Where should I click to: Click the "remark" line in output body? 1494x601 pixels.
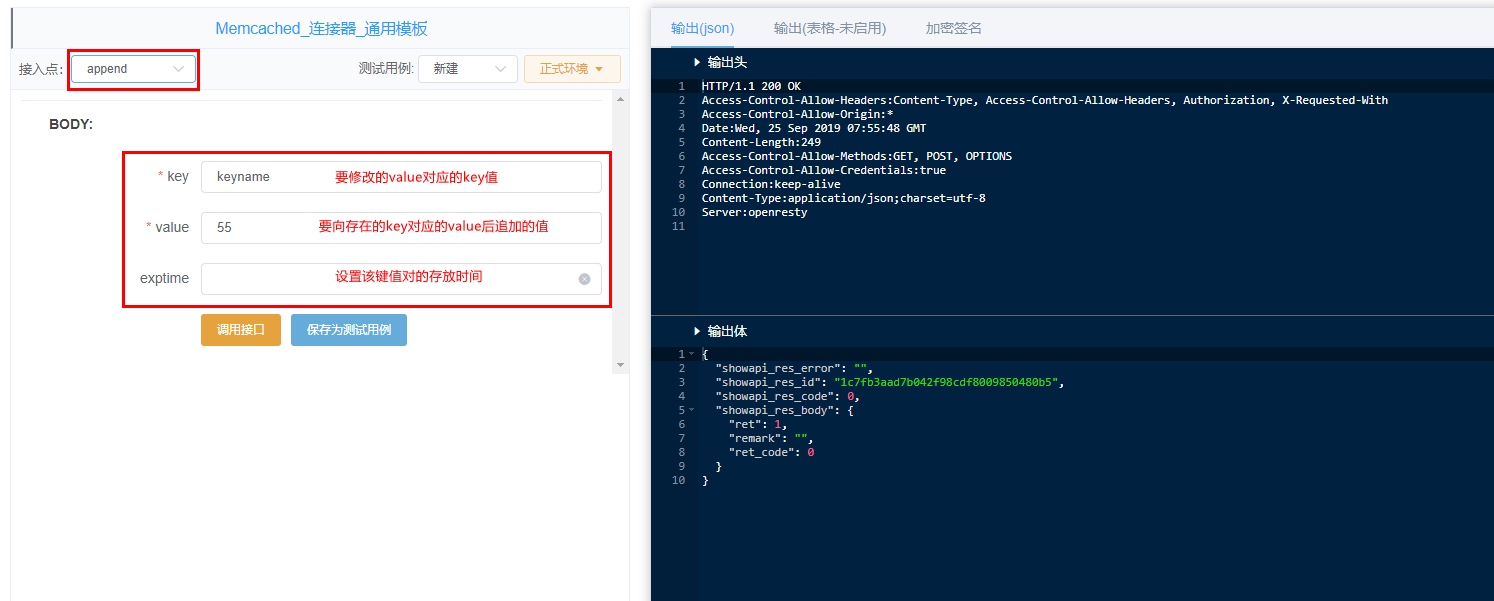(x=772, y=438)
